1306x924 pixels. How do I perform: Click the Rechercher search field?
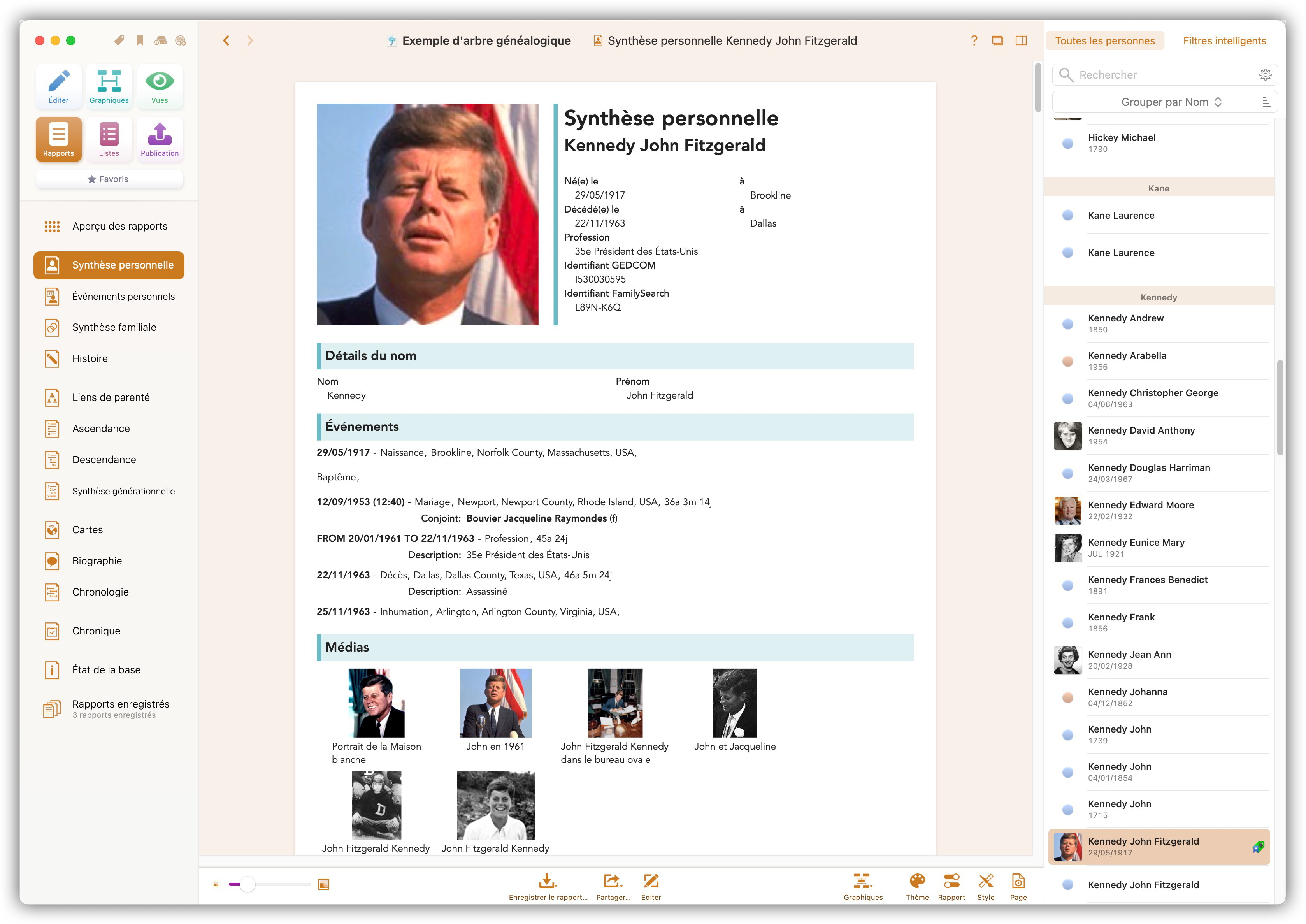tap(1164, 74)
